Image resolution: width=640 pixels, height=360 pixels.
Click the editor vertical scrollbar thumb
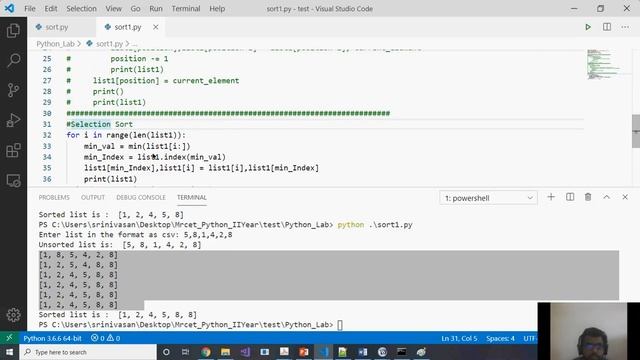click(x=636, y=131)
